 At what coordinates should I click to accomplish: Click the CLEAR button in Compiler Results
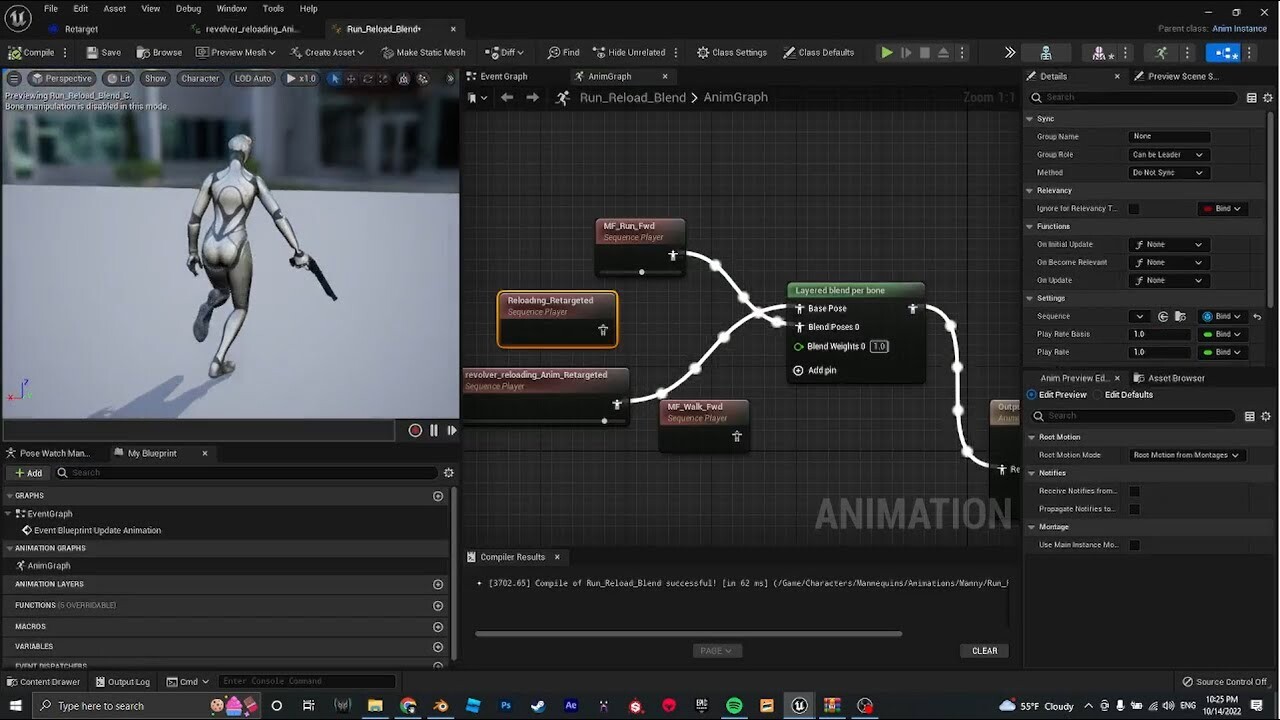(x=984, y=650)
